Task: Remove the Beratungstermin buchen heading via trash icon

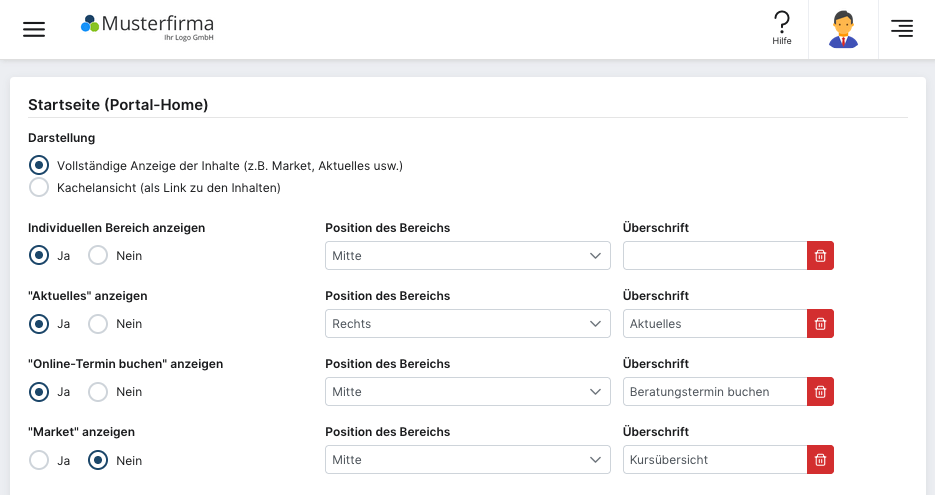Action: 820,392
